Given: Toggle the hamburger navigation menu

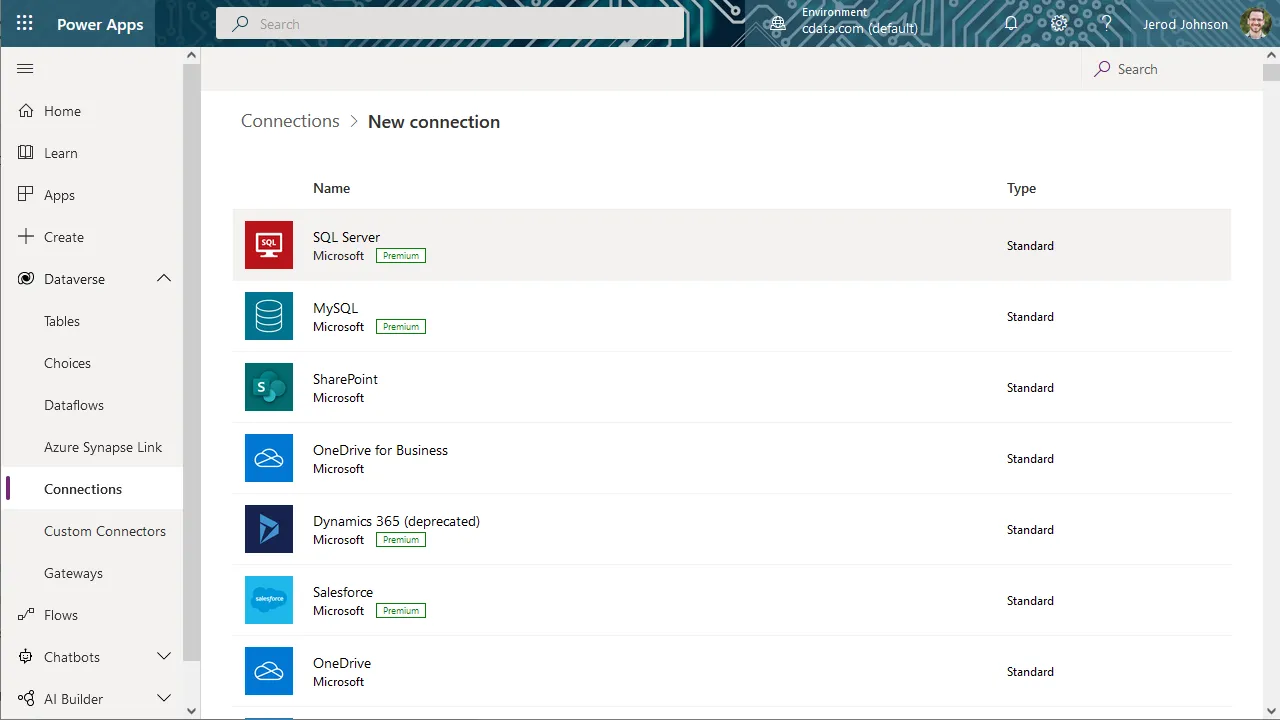Looking at the screenshot, I should click(26, 69).
